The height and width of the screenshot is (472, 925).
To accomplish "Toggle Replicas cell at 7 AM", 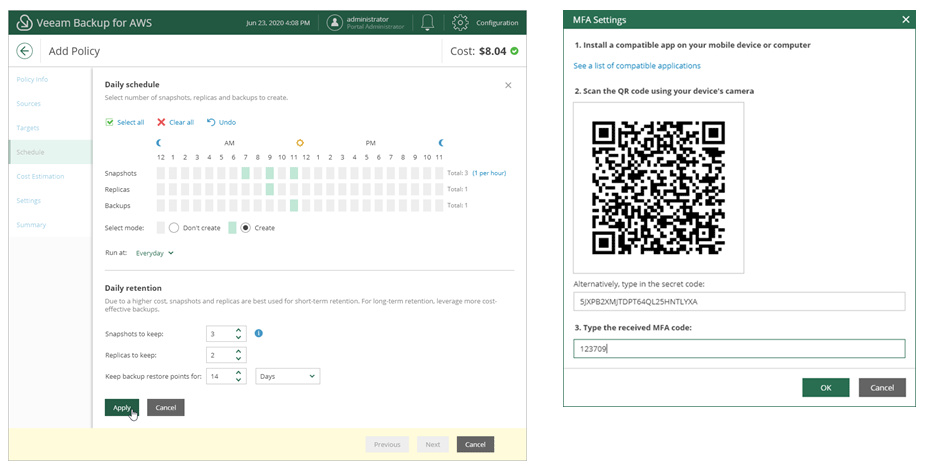I will coord(245,189).
